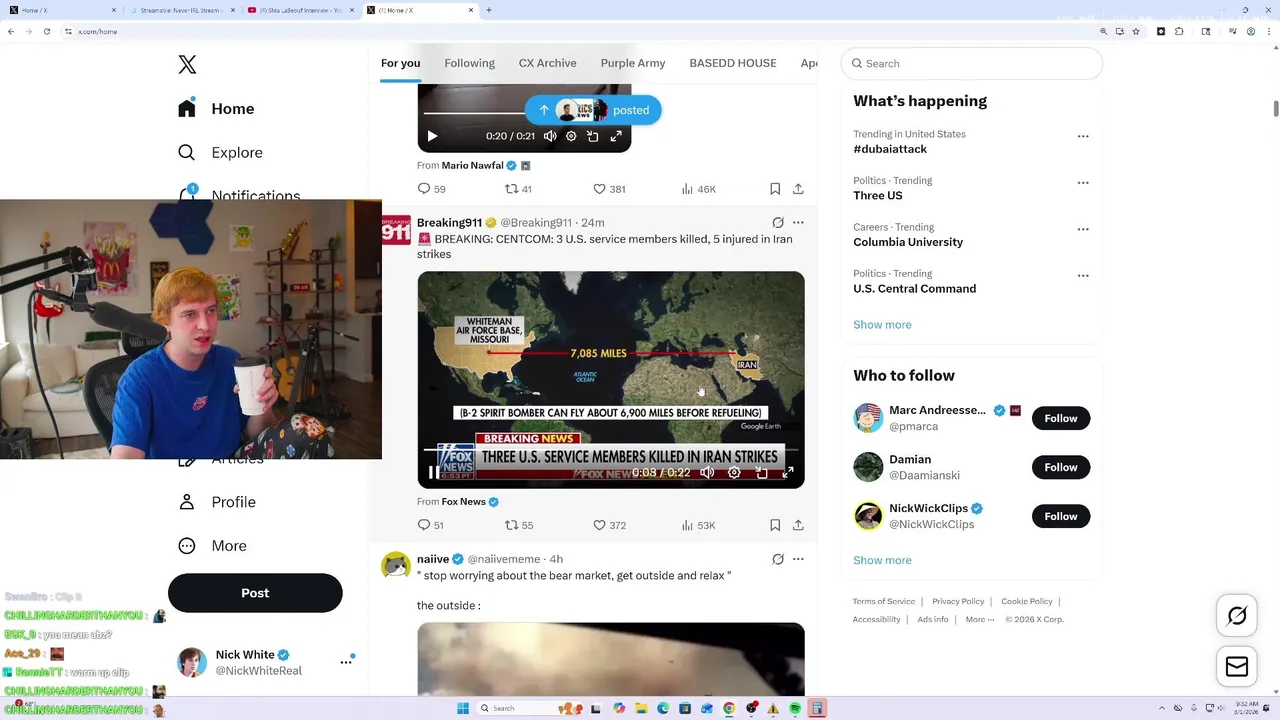
Task: Seek the Fox News video progress bar
Action: [x=611, y=450]
